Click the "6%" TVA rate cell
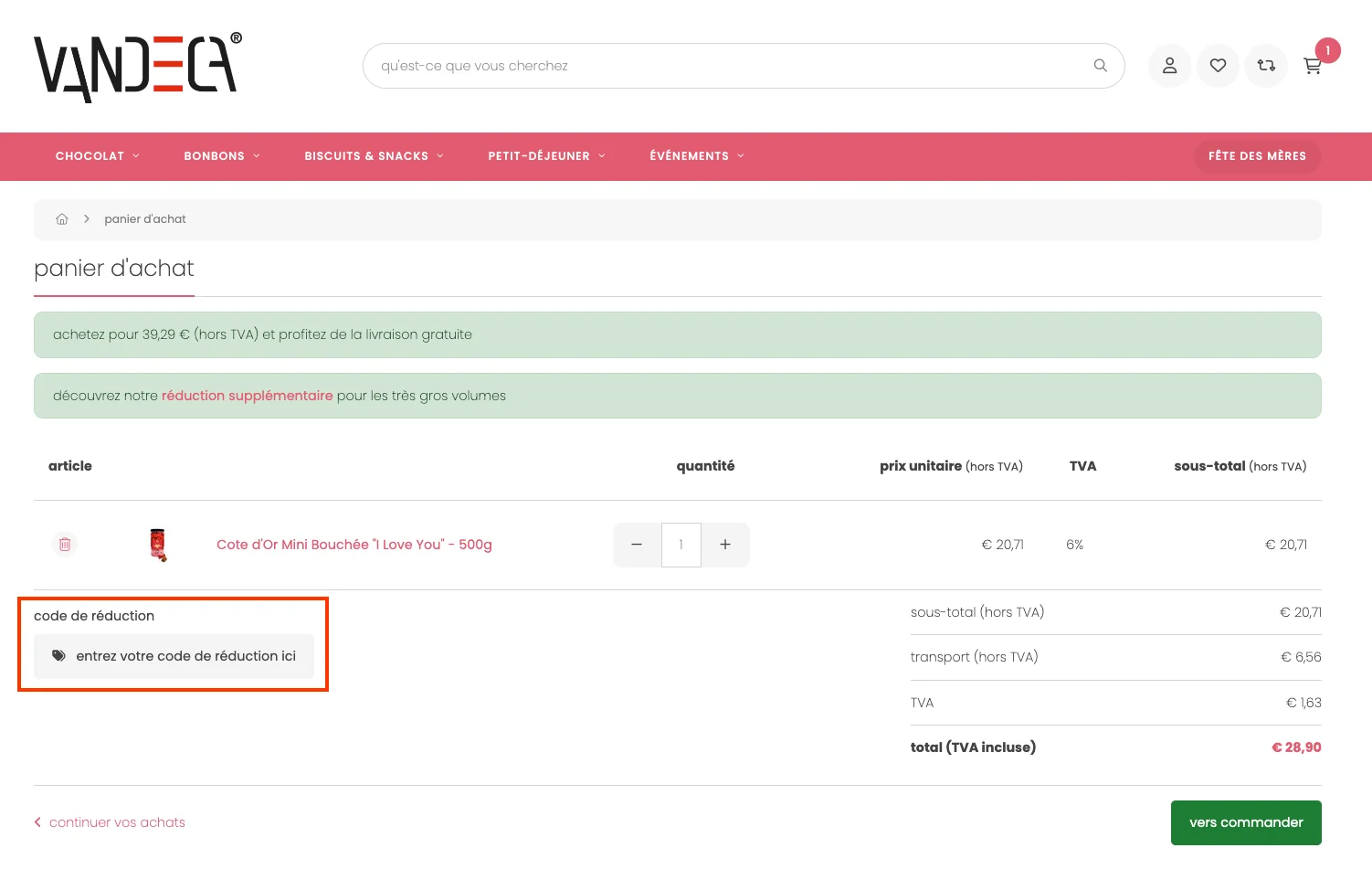The height and width of the screenshot is (869, 1372). [x=1074, y=545]
